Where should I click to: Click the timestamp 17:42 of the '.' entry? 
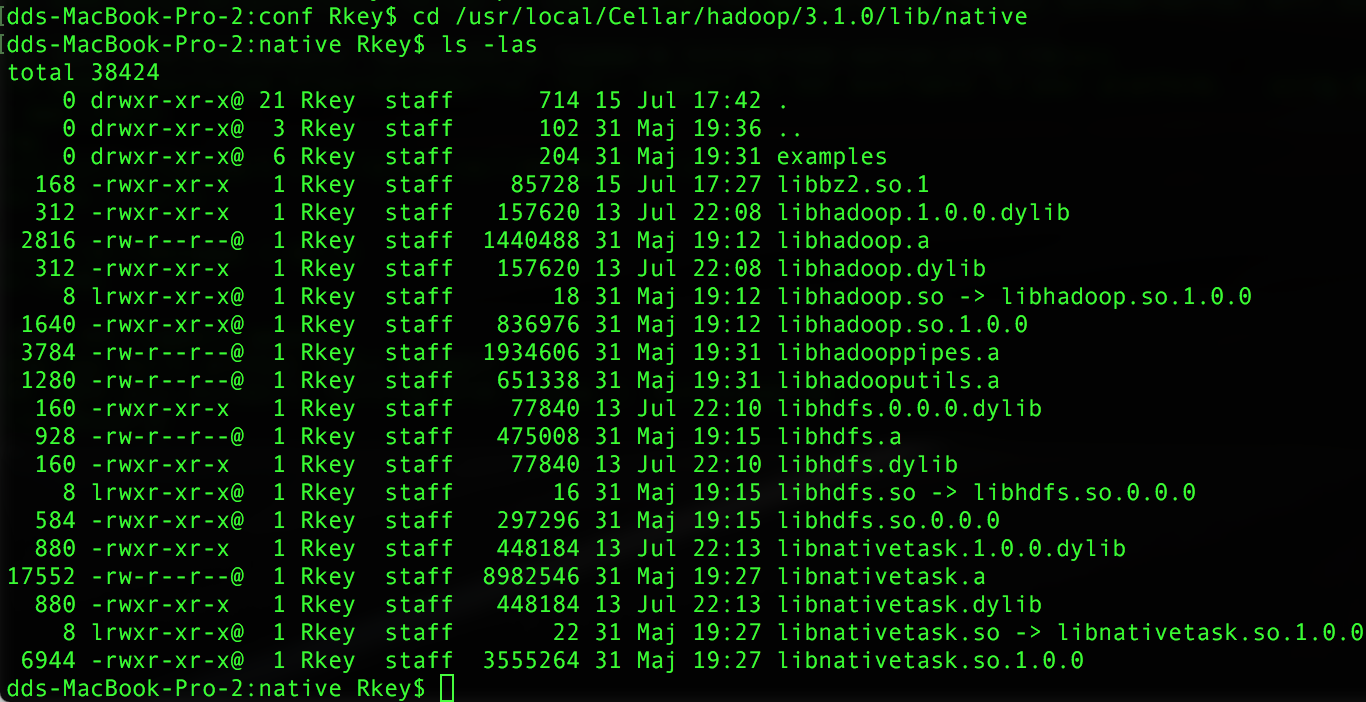[x=727, y=101]
